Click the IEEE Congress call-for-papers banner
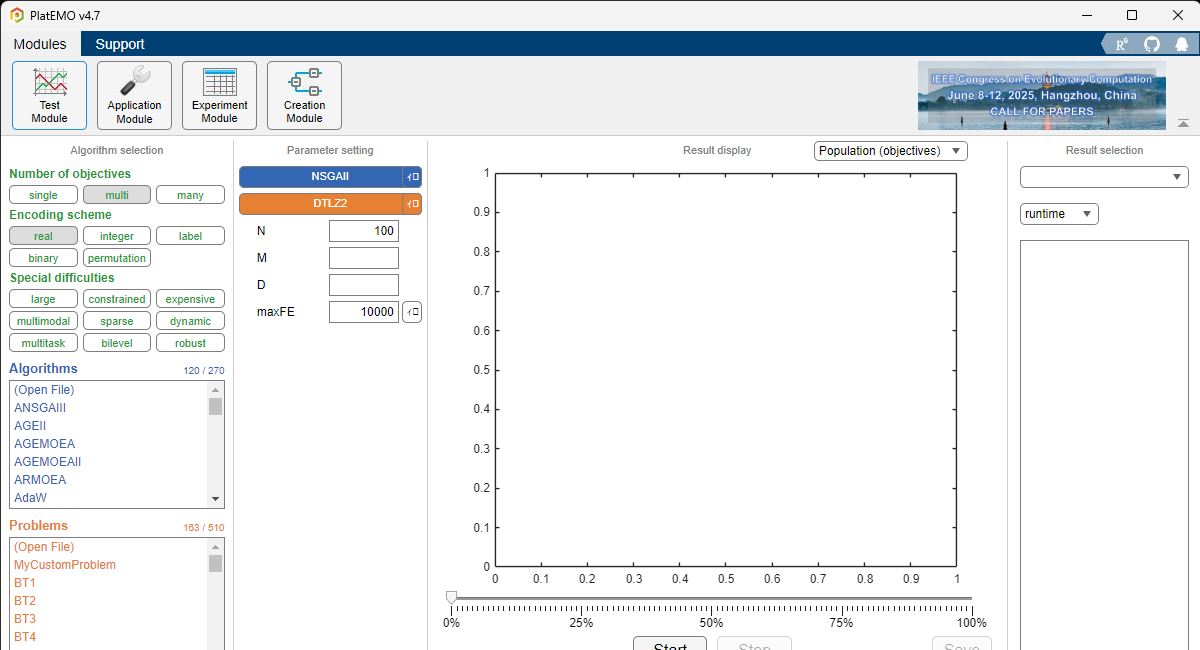This screenshot has height=650, width=1200. (1041, 96)
